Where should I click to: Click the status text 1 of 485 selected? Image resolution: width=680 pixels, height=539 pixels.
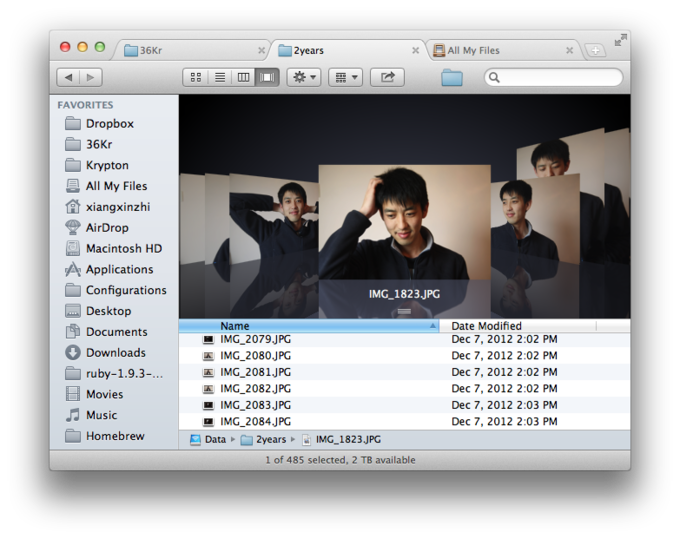[305, 460]
